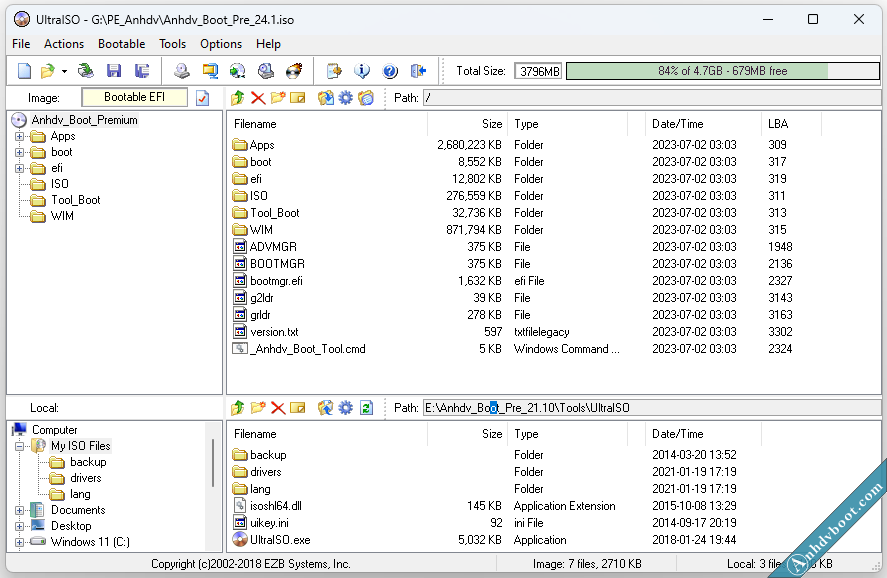This screenshot has width=887, height=578.
Task: Click Up folder icon in image toolbar
Action: pos(237,98)
